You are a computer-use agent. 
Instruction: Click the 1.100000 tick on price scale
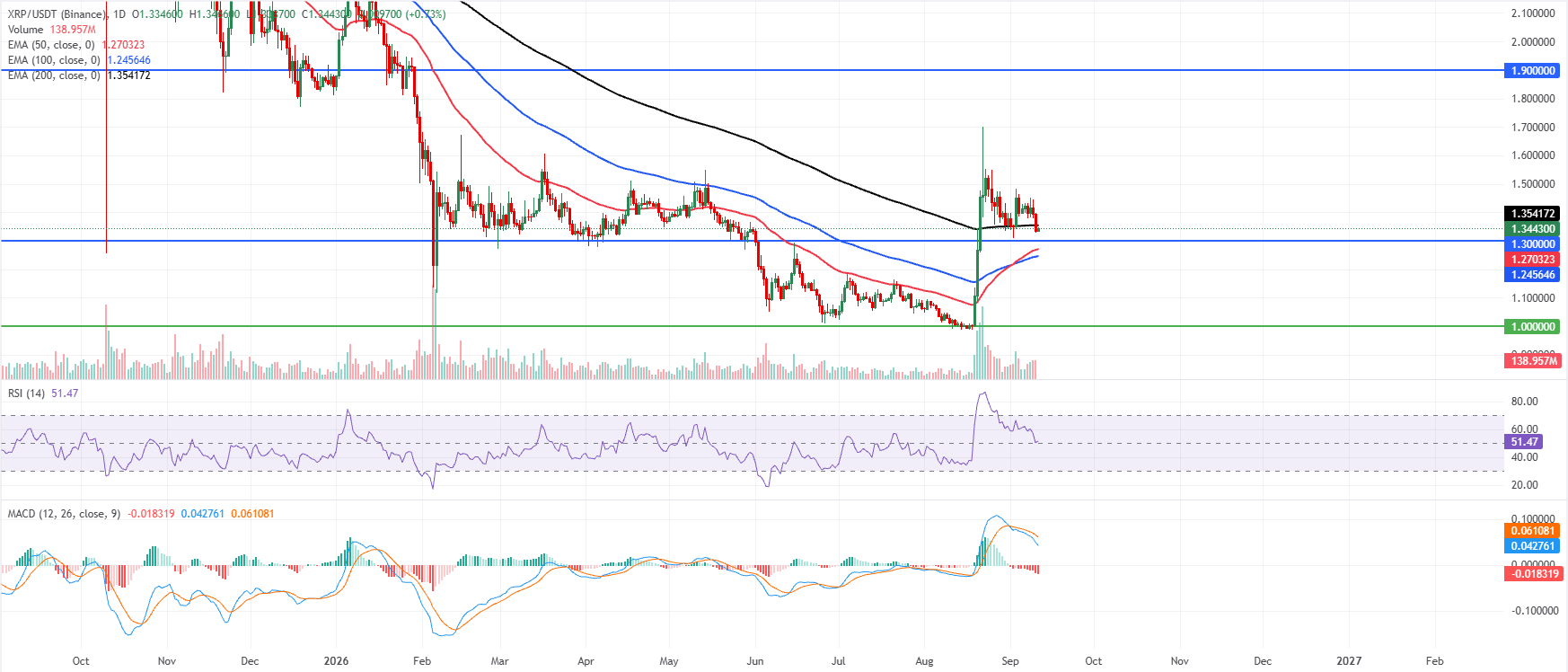pos(1533,298)
